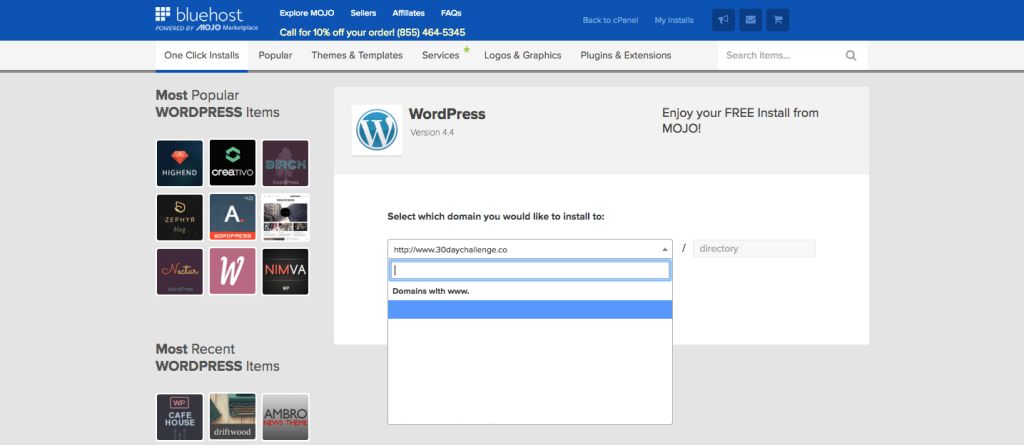Click the Version 4.4 label
This screenshot has width=1024, height=445.
point(432,132)
